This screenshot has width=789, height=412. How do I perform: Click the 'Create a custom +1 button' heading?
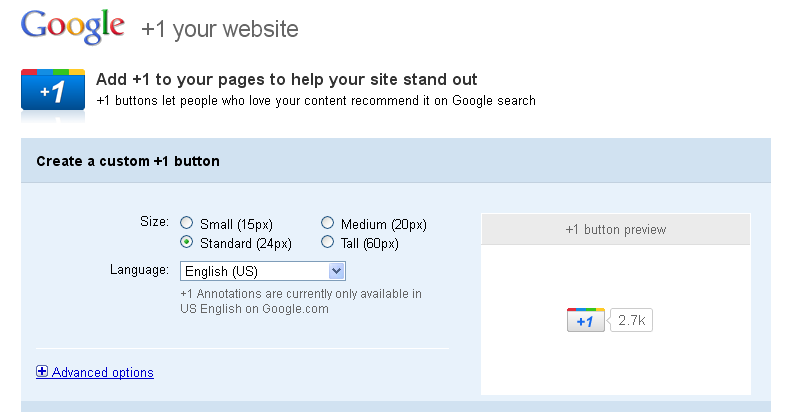pyautogui.click(x=128, y=161)
